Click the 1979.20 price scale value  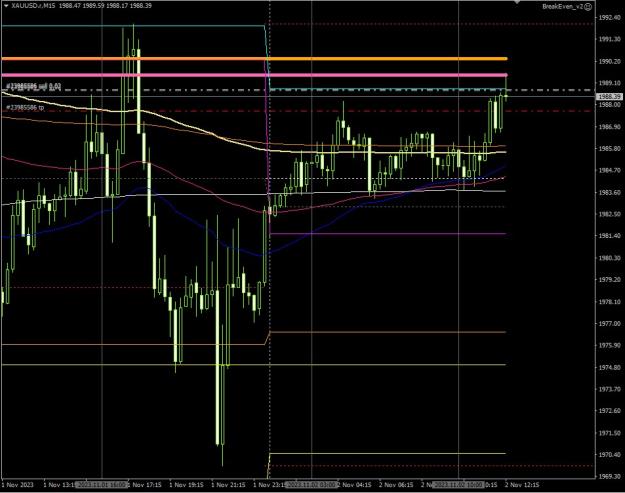609,280
